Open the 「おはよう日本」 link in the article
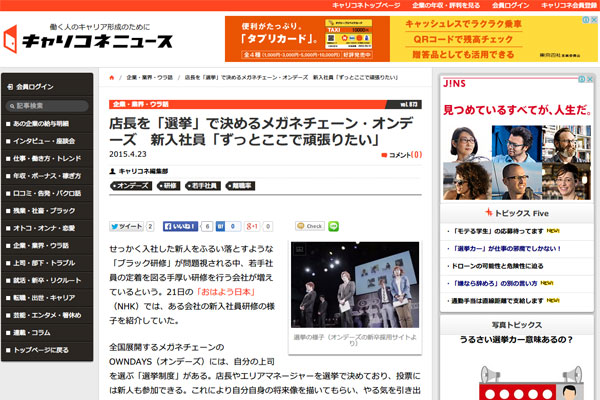Image resolution: width=600 pixels, height=400 pixels. pos(226,292)
